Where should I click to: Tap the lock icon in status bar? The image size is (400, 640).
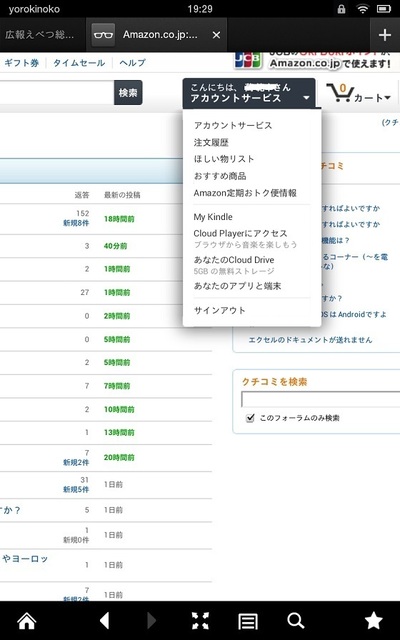pyautogui.click(x=341, y=9)
